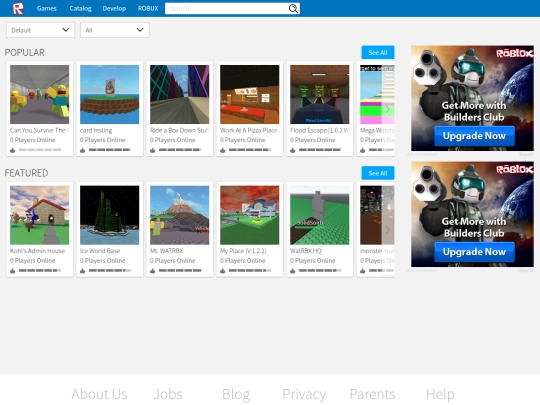Open the About Us footer link
540x405 pixels.
pyautogui.click(x=100, y=394)
